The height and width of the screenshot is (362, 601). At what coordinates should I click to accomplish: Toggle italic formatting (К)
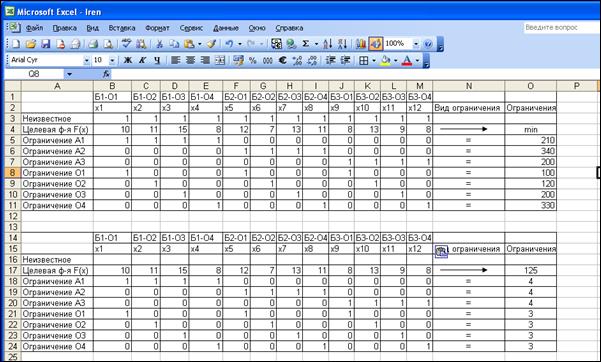[x=143, y=60]
